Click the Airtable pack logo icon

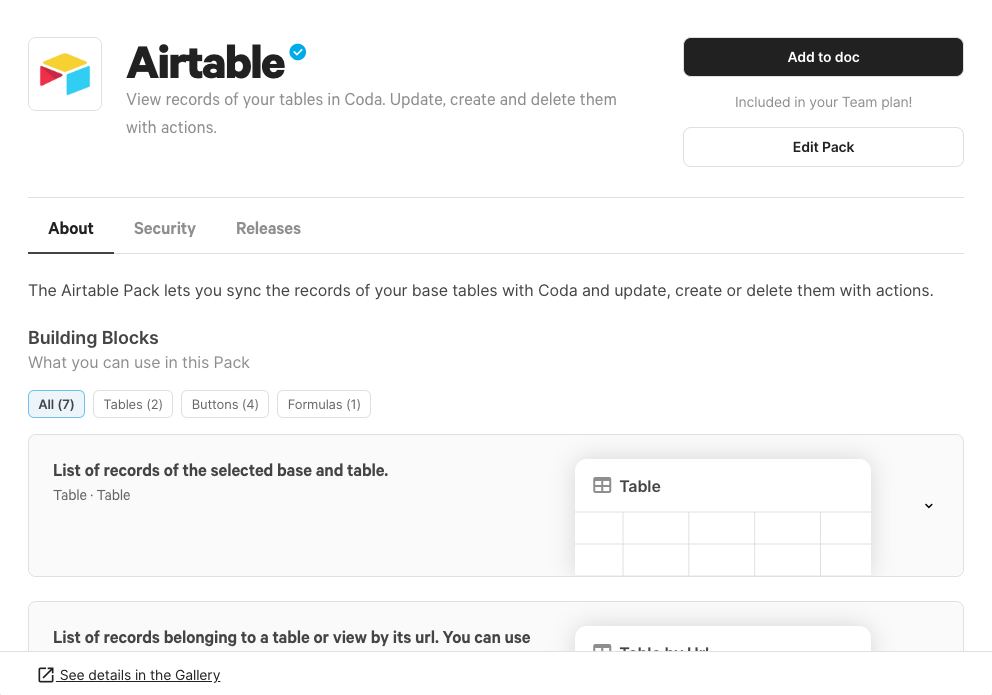click(65, 74)
